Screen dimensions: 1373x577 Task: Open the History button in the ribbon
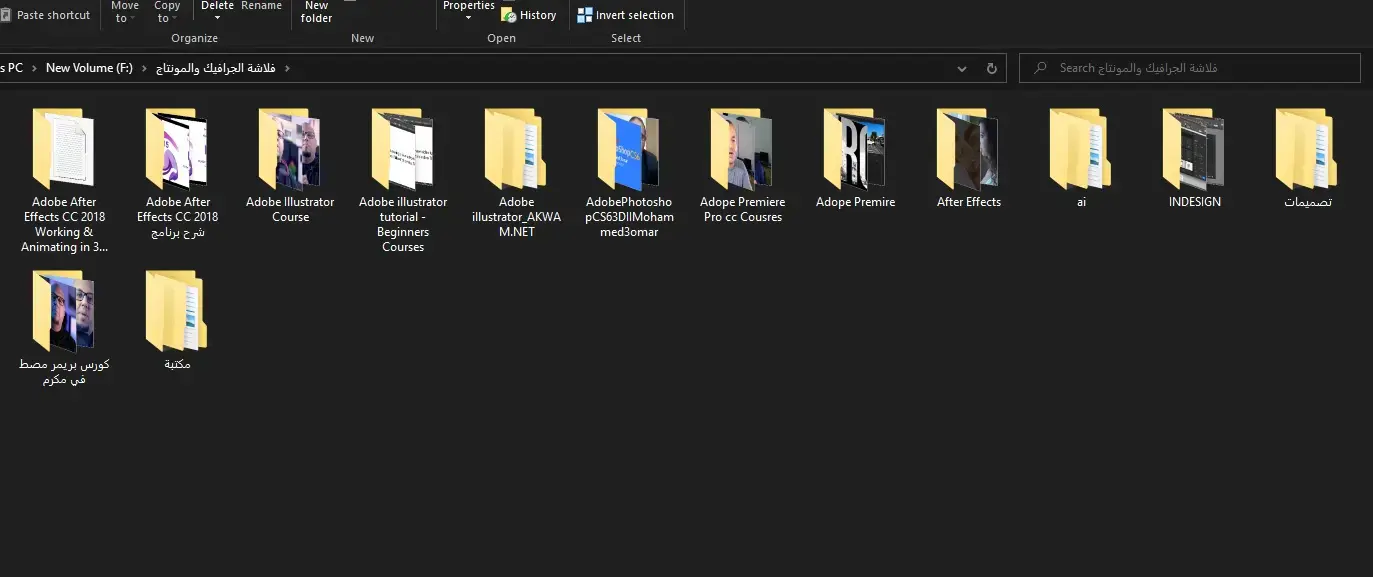click(528, 15)
